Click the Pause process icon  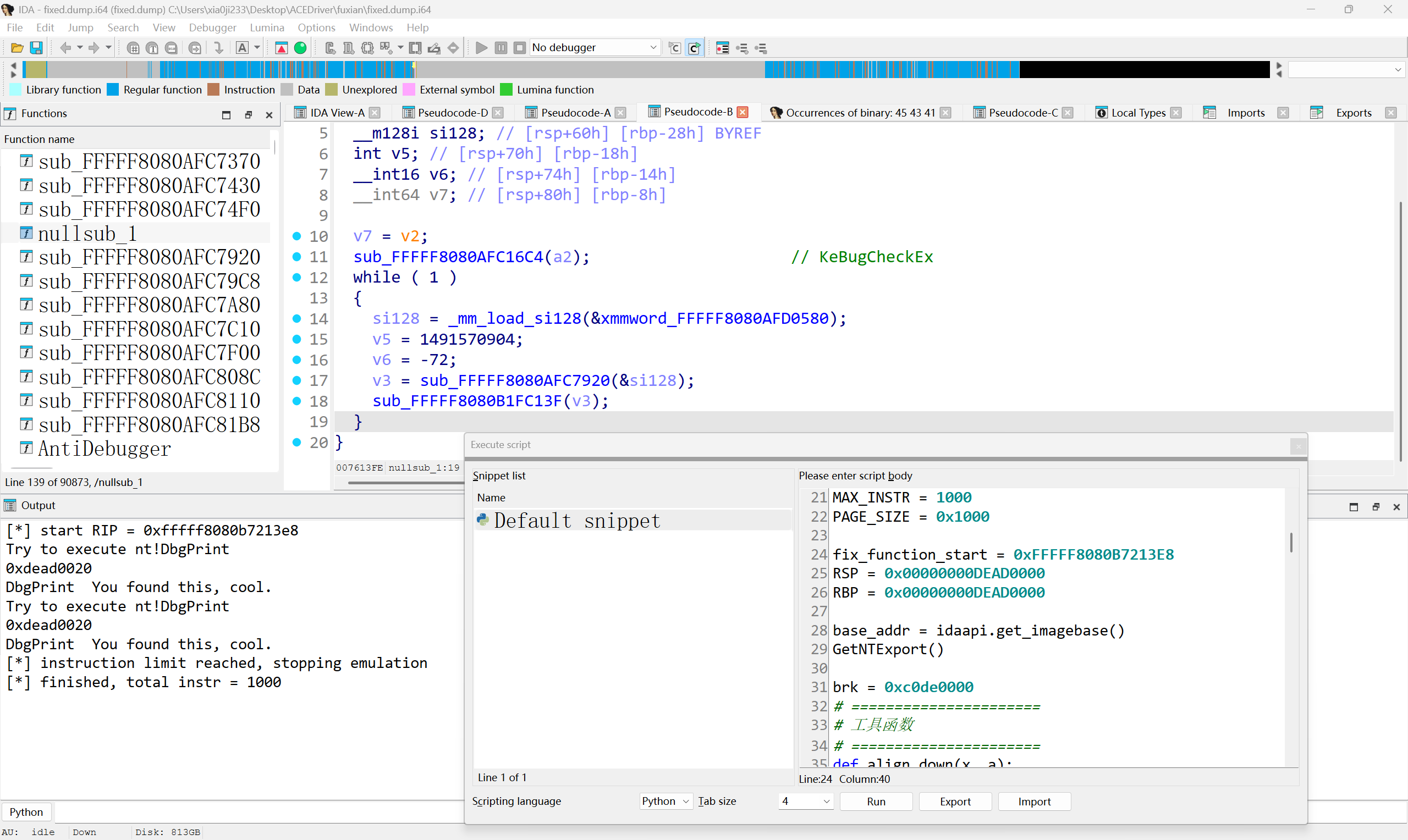coord(501,48)
